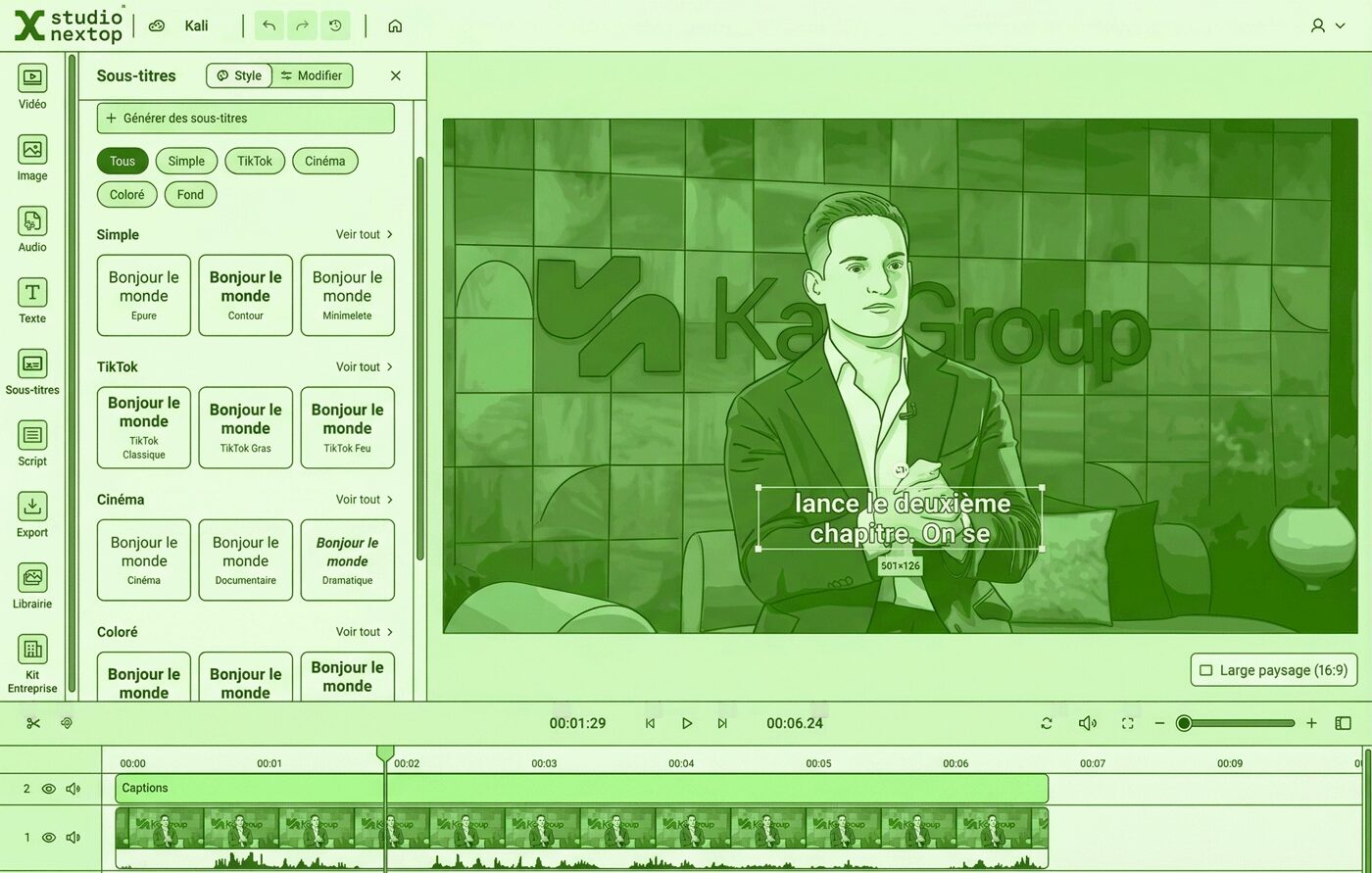Open the Script panel in sidebar
This screenshot has width=1372, height=873.
click(x=32, y=443)
